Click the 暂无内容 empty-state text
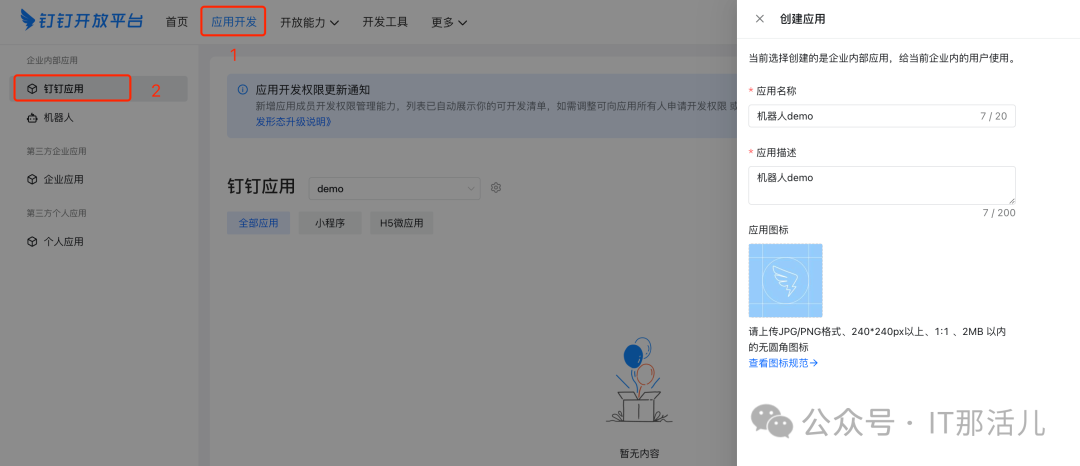 pos(639,454)
